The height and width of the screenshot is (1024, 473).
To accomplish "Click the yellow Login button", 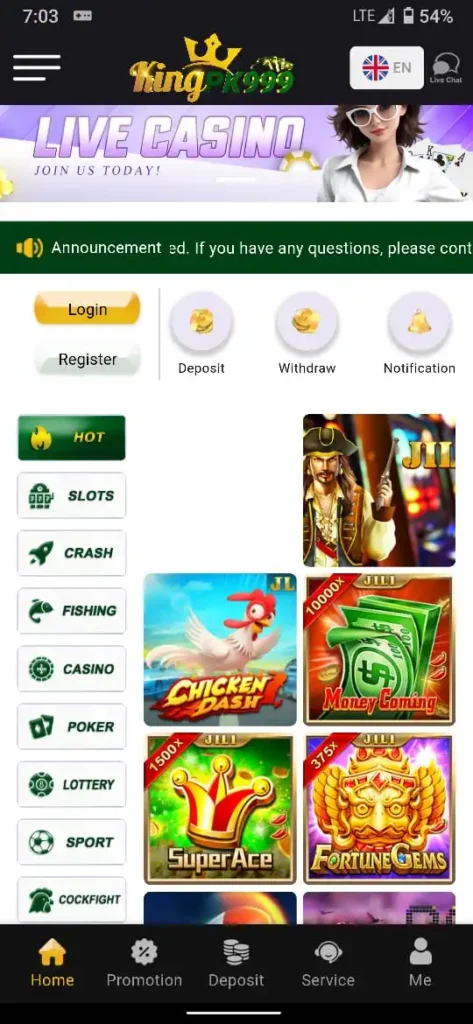I will click(x=87, y=308).
